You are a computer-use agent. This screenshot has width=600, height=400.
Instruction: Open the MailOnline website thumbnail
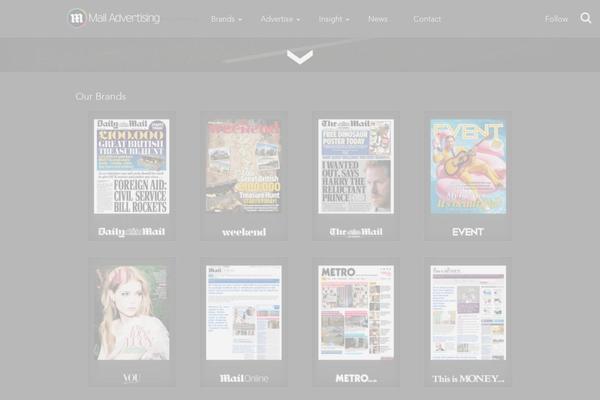[244, 312]
